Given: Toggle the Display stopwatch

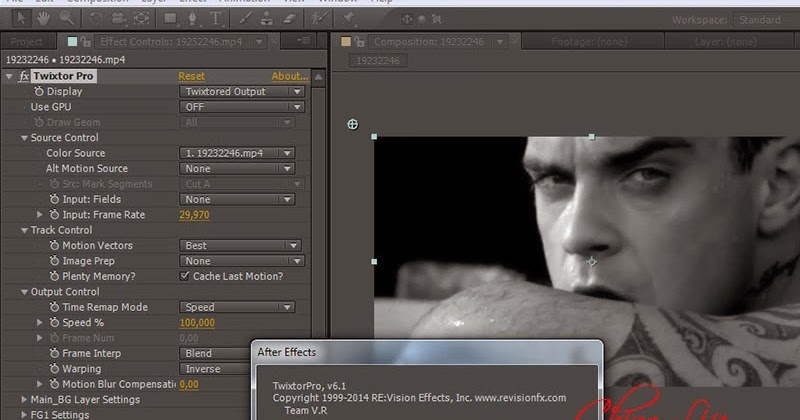Looking at the screenshot, I should (39, 91).
